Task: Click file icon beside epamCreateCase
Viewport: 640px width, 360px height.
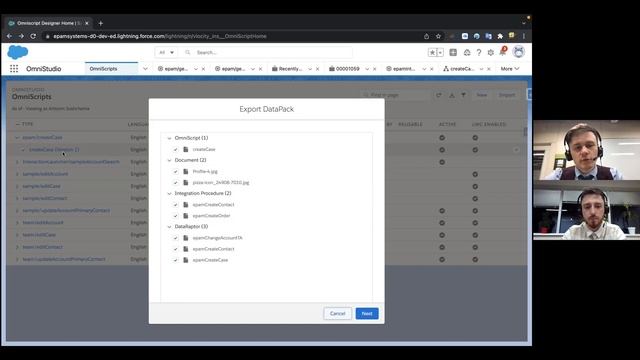Action: click(x=186, y=260)
